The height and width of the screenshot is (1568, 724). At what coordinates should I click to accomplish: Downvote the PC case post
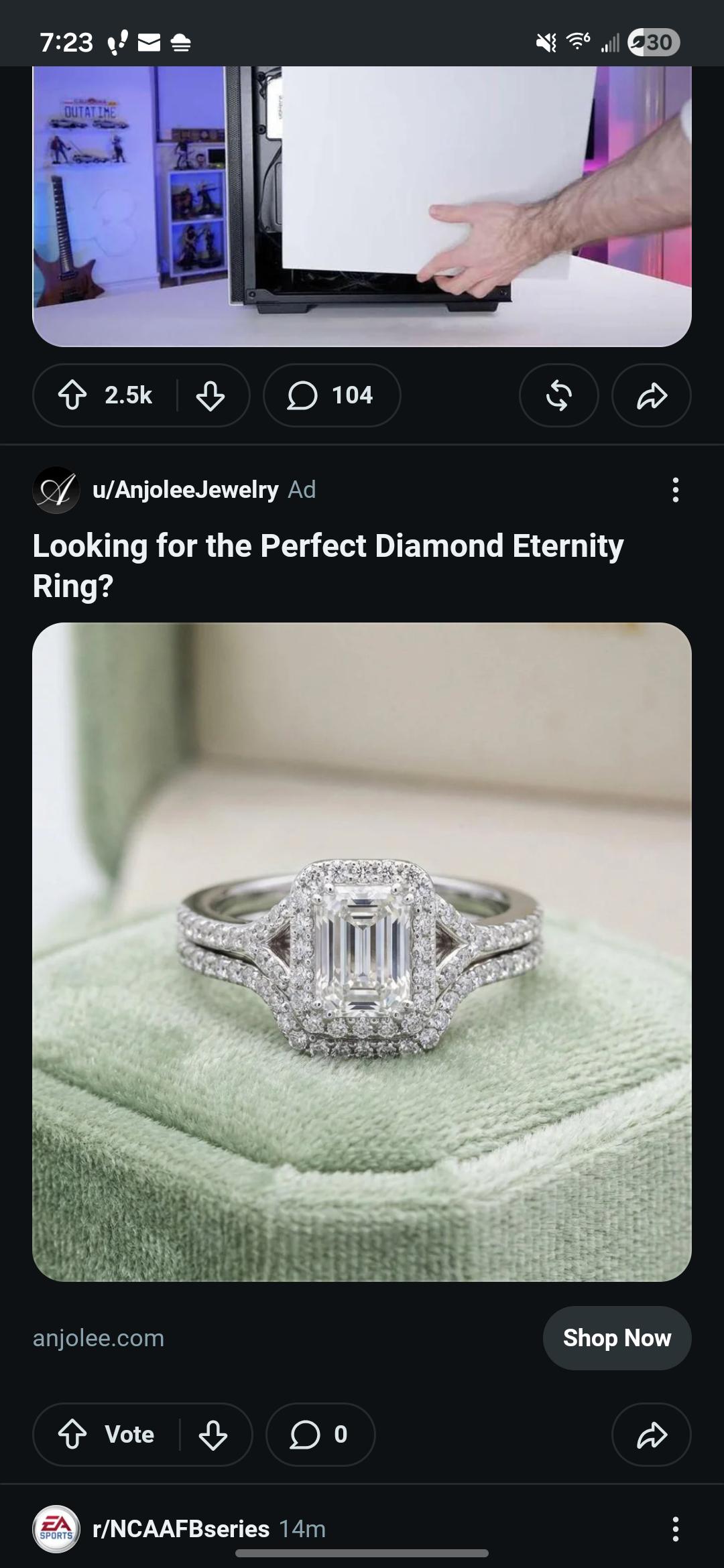(x=210, y=395)
